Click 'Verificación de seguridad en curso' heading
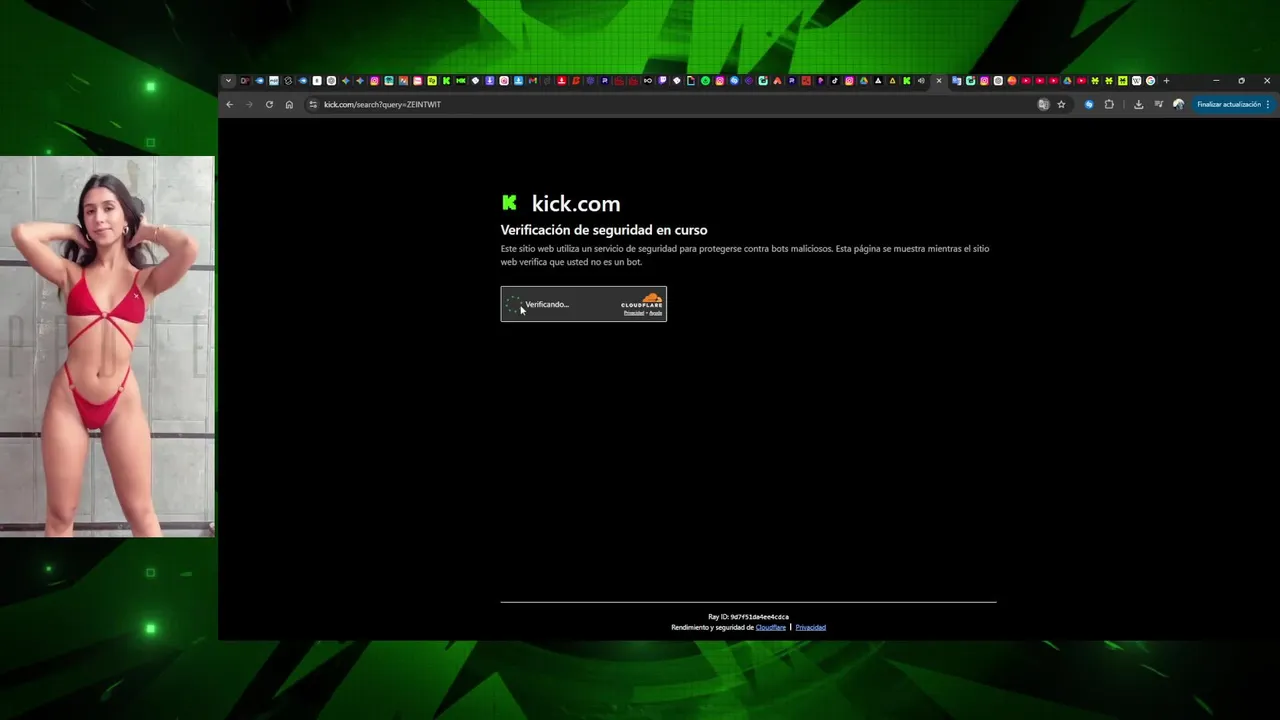Viewport: 1280px width, 720px height. pyautogui.click(x=604, y=230)
